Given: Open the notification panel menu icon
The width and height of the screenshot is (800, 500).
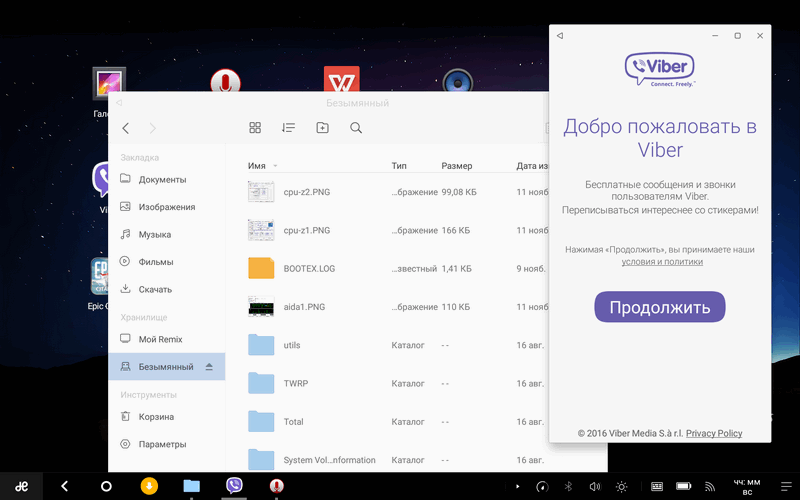Looking at the screenshot, I should 786,486.
